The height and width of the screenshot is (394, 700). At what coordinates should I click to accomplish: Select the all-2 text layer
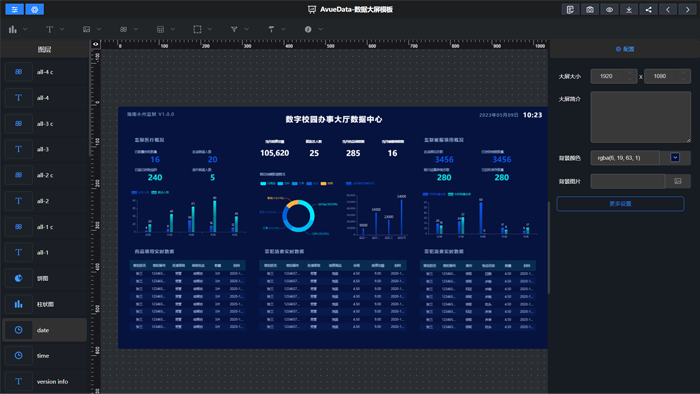(x=45, y=201)
